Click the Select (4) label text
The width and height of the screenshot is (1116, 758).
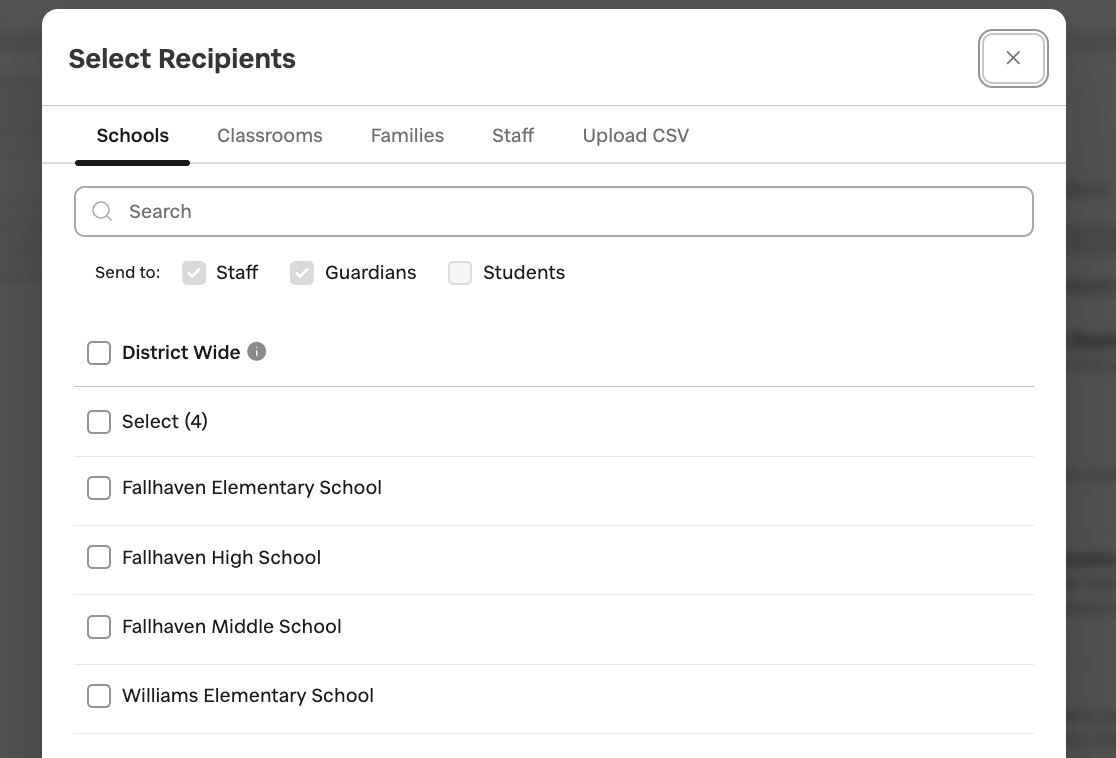click(164, 422)
